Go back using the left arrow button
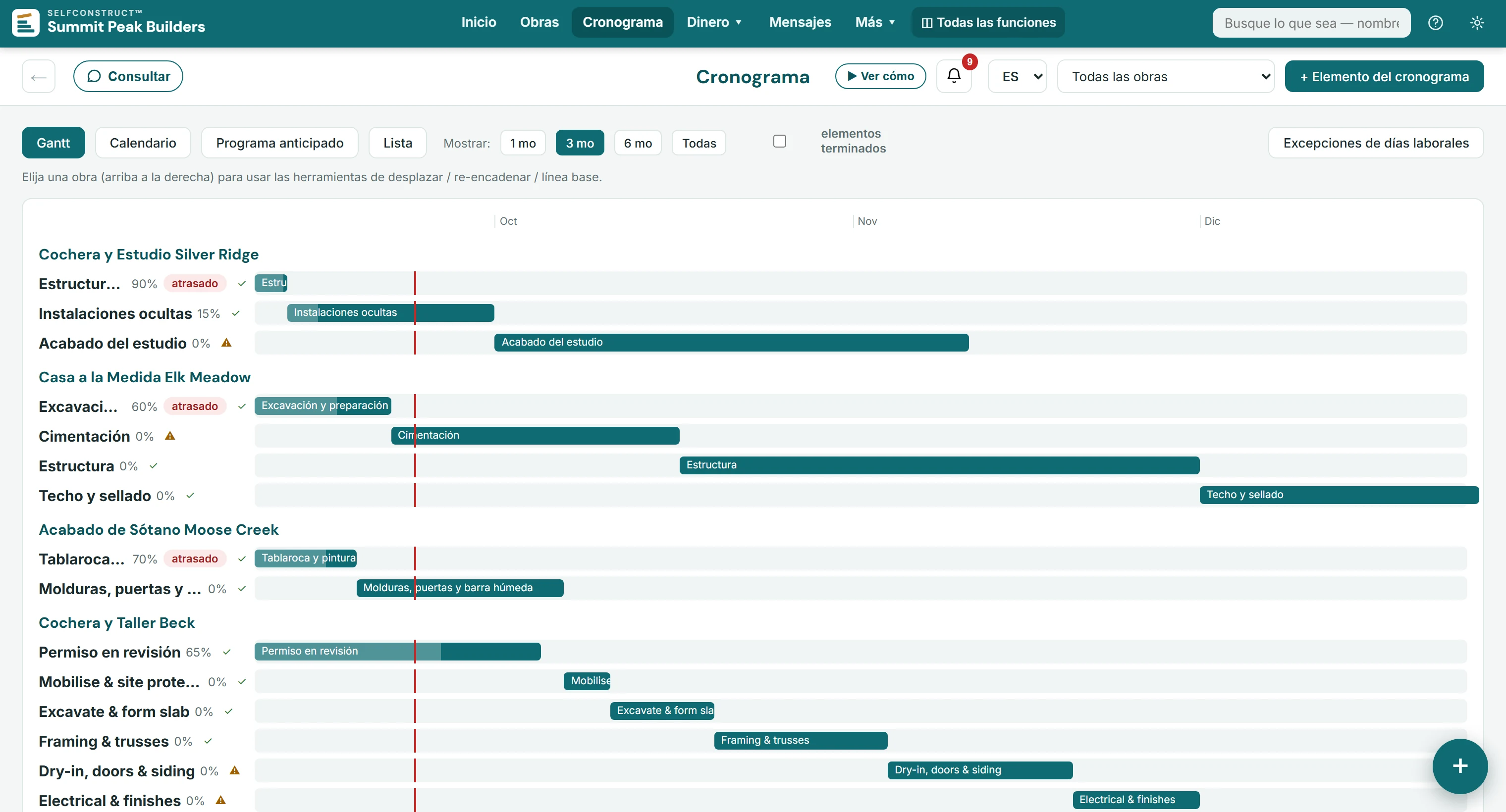This screenshot has width=1506, height=812. (x=39, y=76)
